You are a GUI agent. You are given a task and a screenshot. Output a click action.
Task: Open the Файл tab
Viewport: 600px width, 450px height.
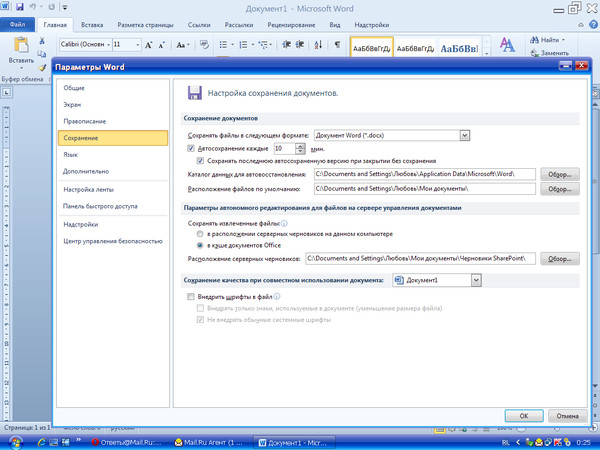17,24
